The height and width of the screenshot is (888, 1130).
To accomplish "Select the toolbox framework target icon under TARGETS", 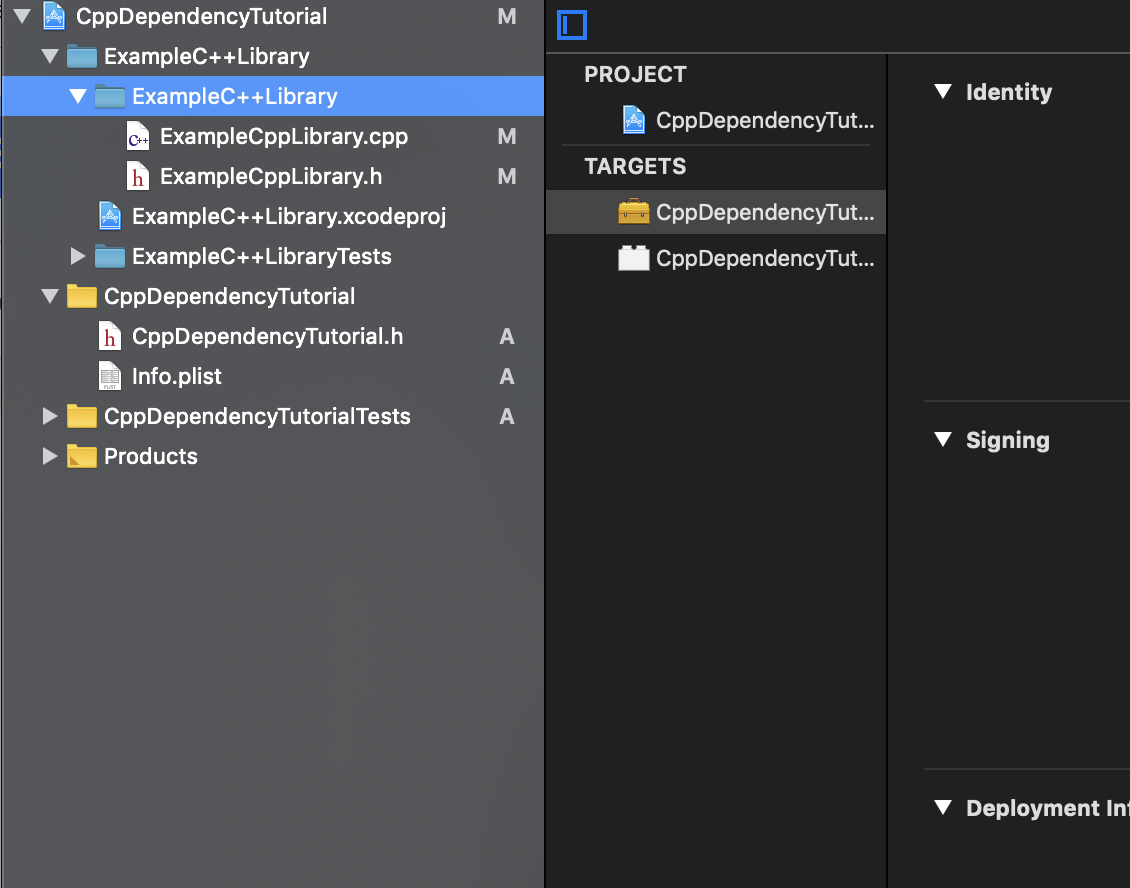I will [x=633, y=212].
